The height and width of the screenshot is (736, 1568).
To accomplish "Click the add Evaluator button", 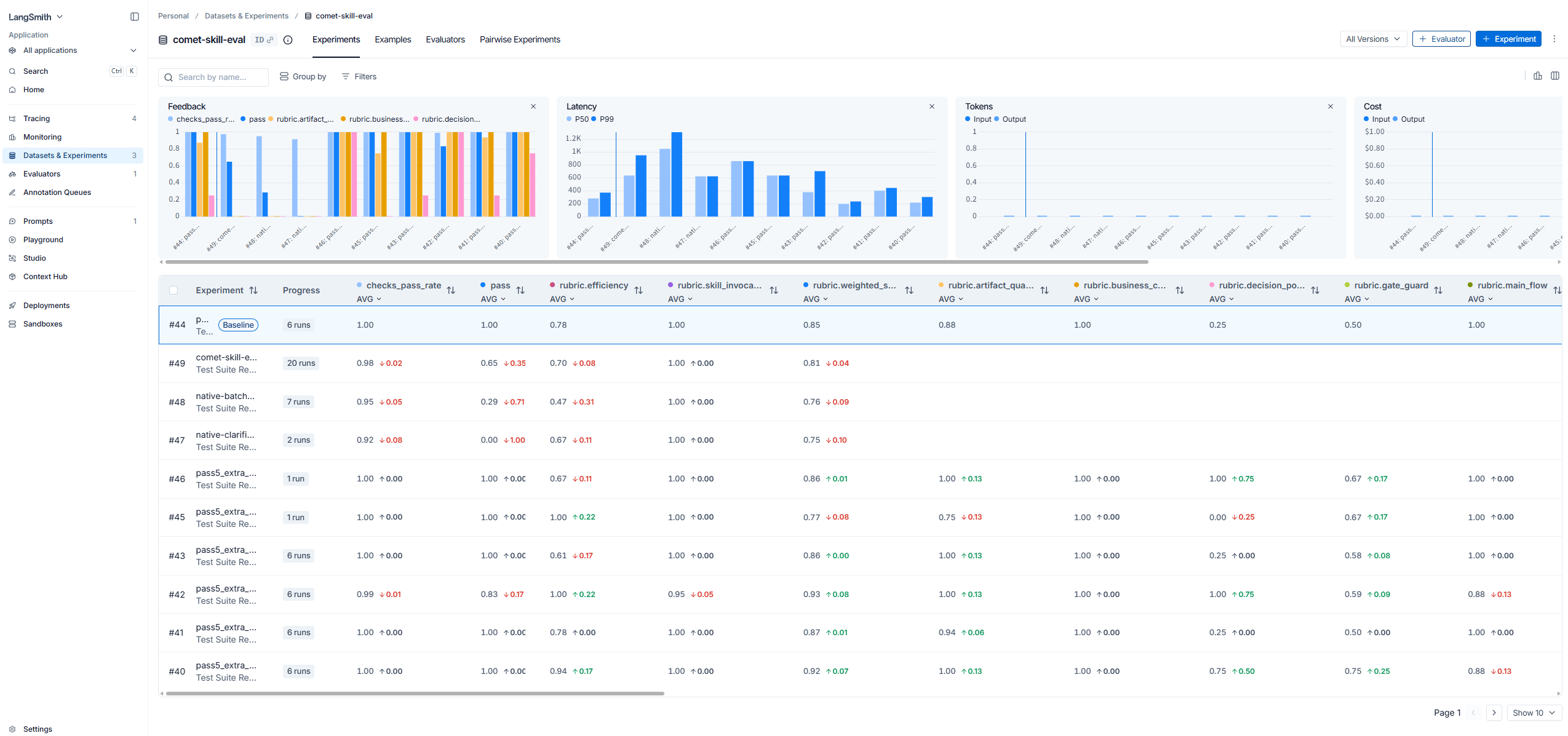I will 1441,39.
